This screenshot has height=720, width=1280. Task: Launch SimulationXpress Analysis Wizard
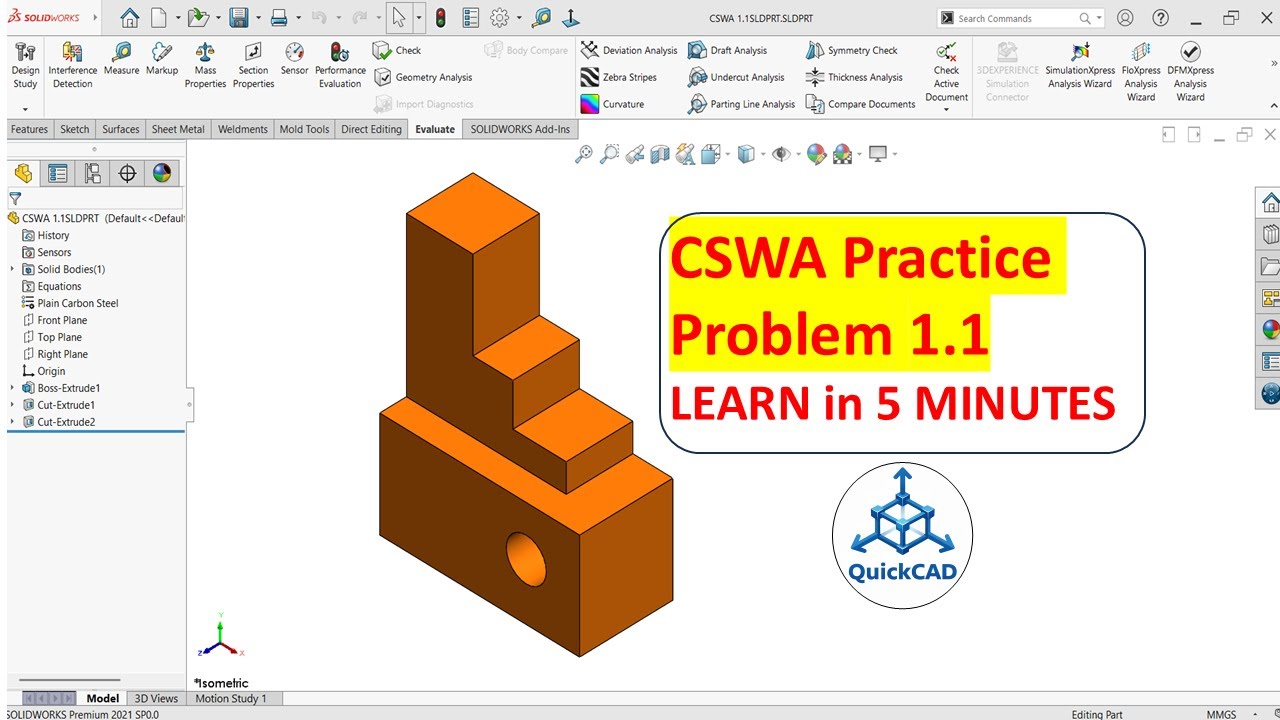pyautogui.click(x=1079, y=66)
